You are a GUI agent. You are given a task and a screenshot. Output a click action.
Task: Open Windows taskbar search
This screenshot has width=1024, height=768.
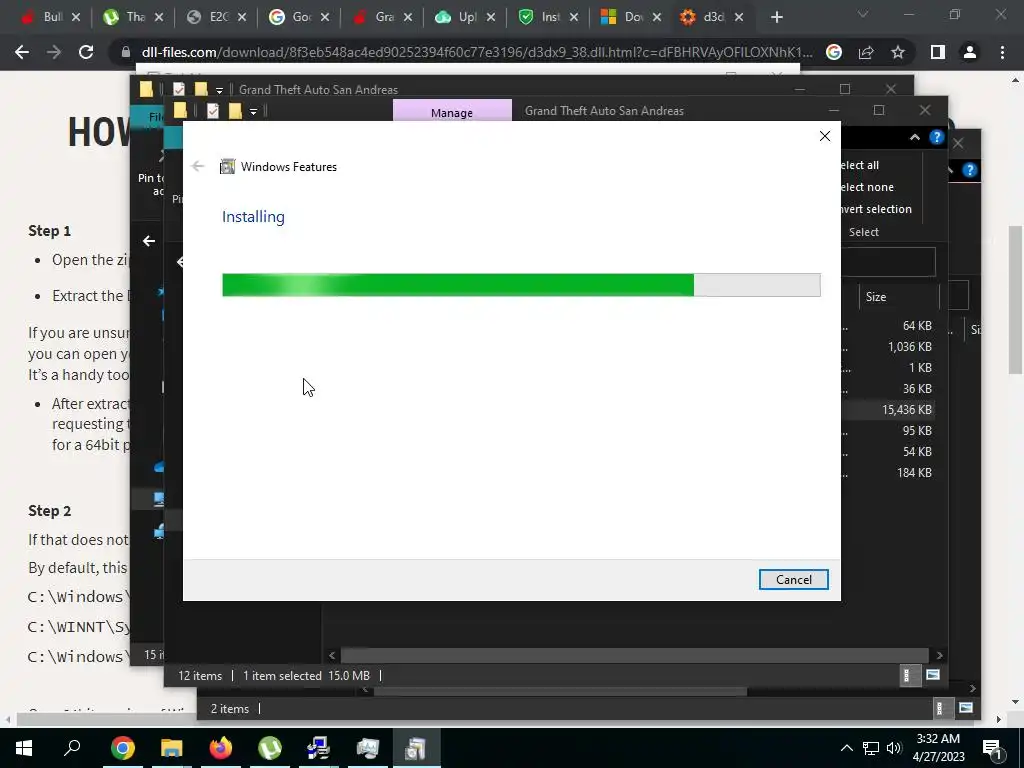72,748
